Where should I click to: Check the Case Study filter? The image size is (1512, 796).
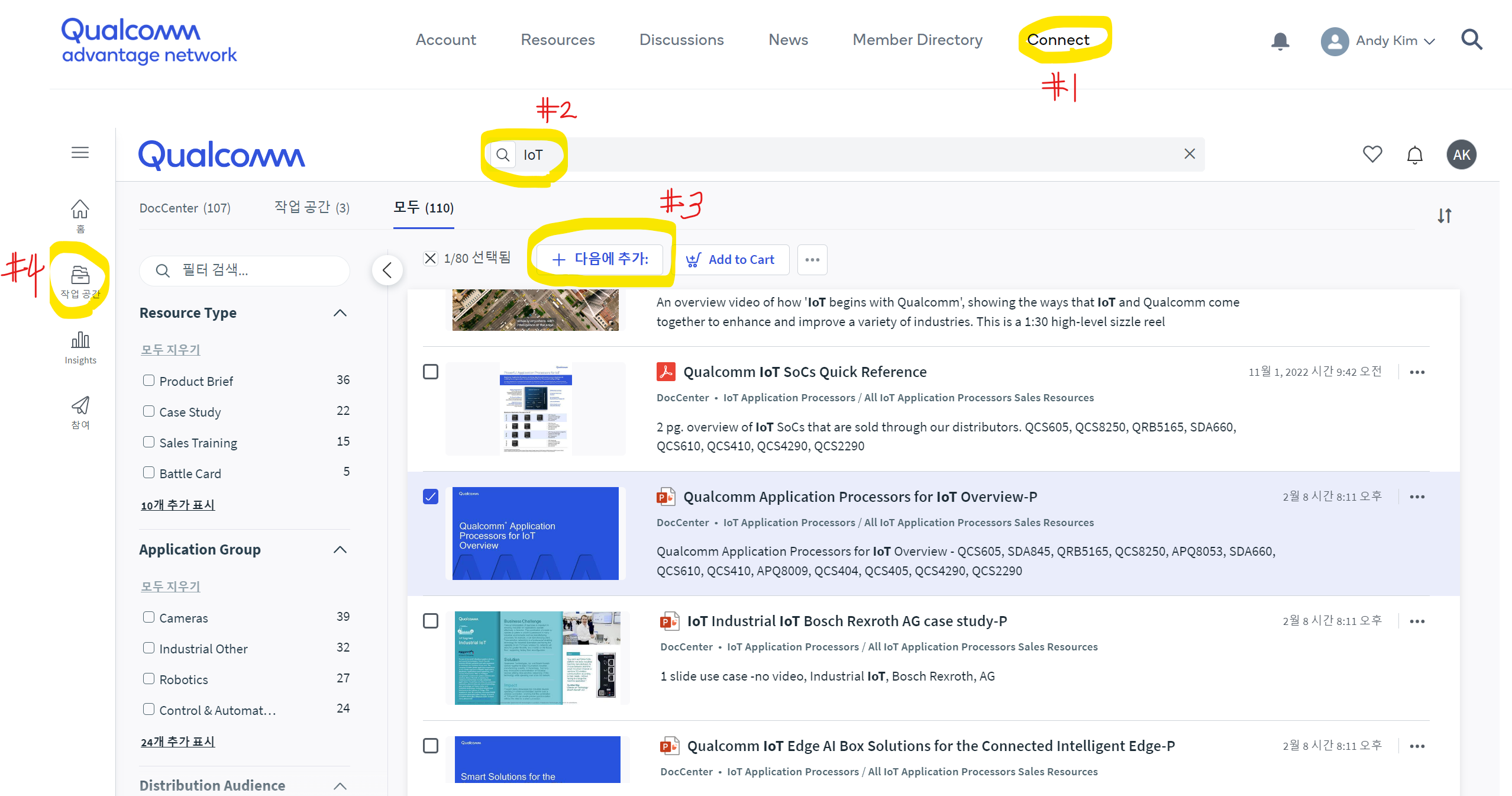tap(148, 411)
